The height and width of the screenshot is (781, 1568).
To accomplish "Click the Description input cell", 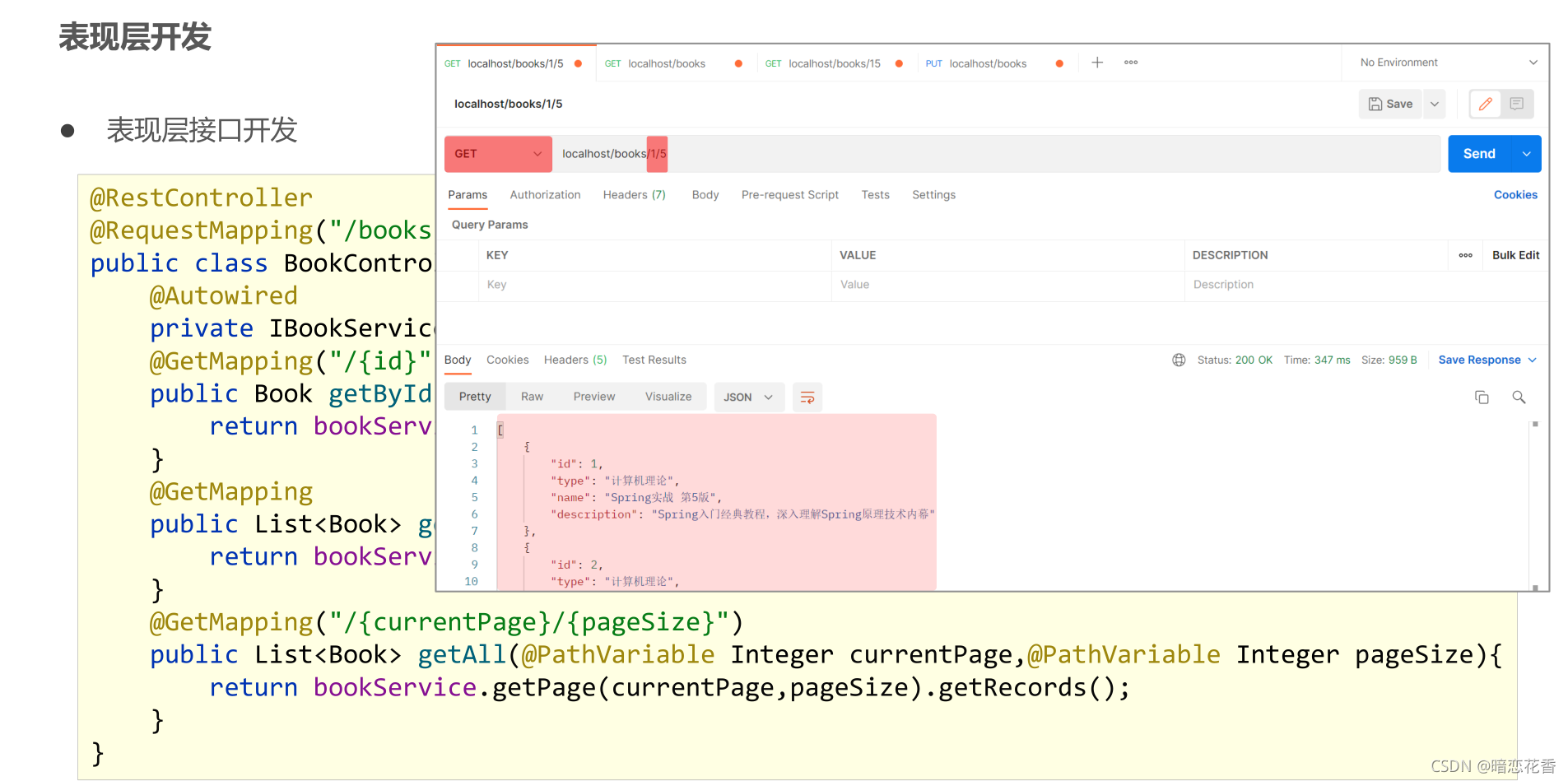I will coord(1366,285).
